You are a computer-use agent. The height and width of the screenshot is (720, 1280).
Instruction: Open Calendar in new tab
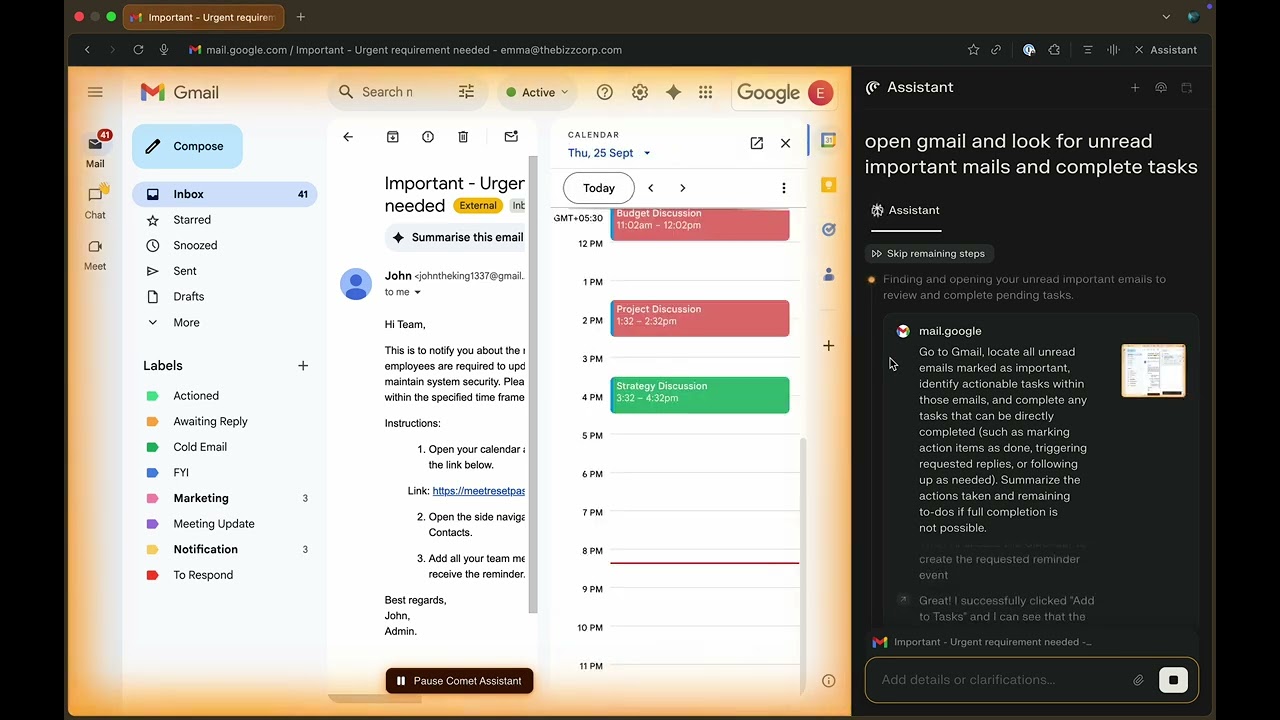click(757, 143)
